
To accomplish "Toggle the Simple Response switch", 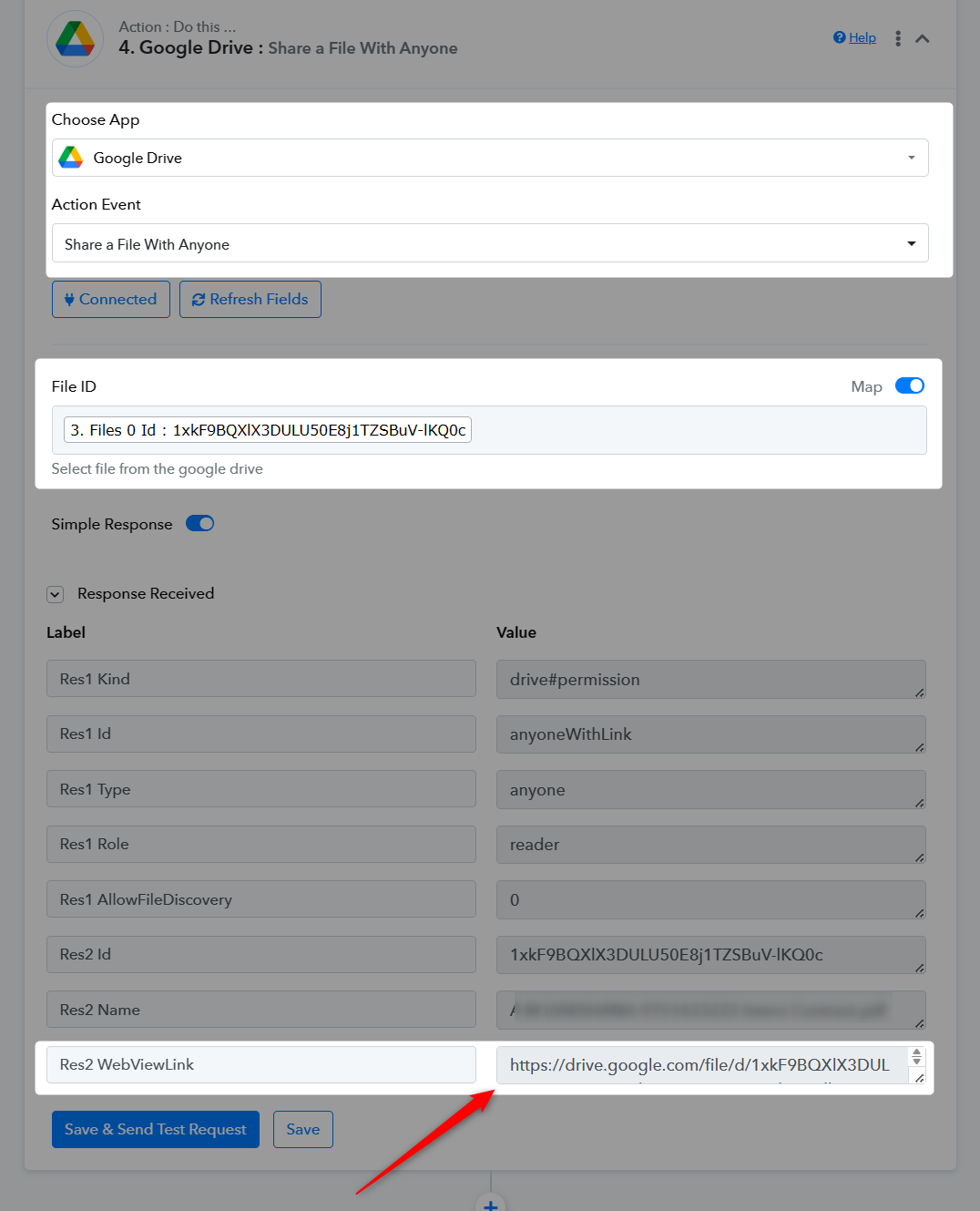I will tap(199, 523).
